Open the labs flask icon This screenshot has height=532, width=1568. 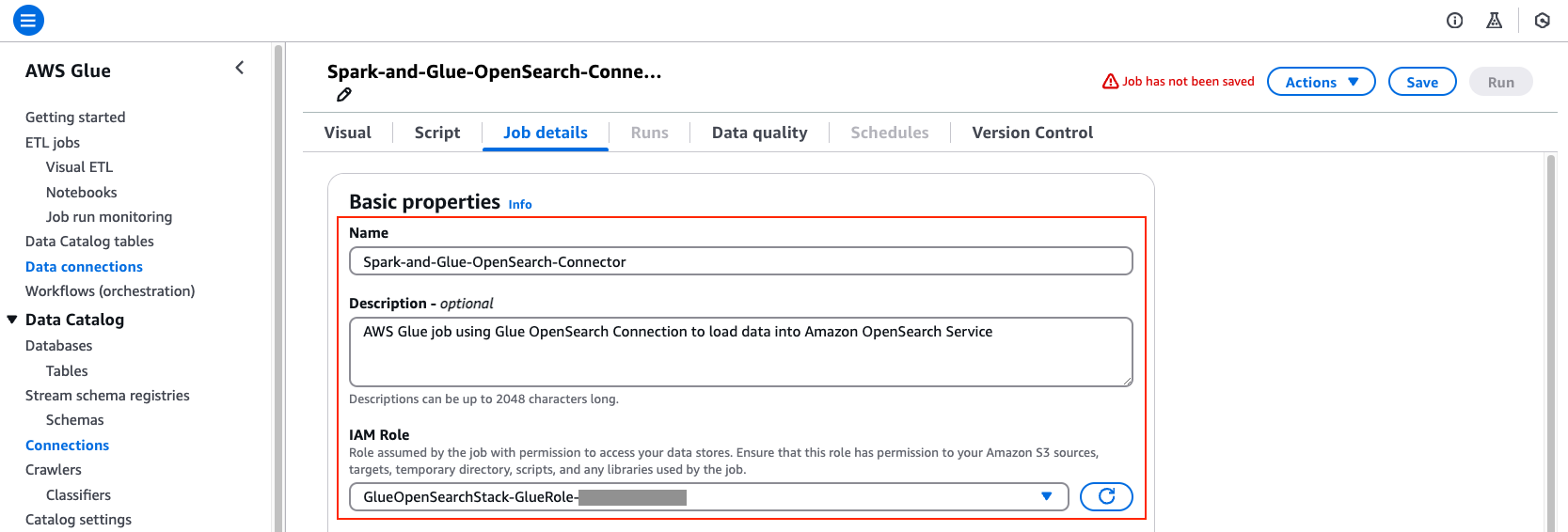(x=1494, y=21)
